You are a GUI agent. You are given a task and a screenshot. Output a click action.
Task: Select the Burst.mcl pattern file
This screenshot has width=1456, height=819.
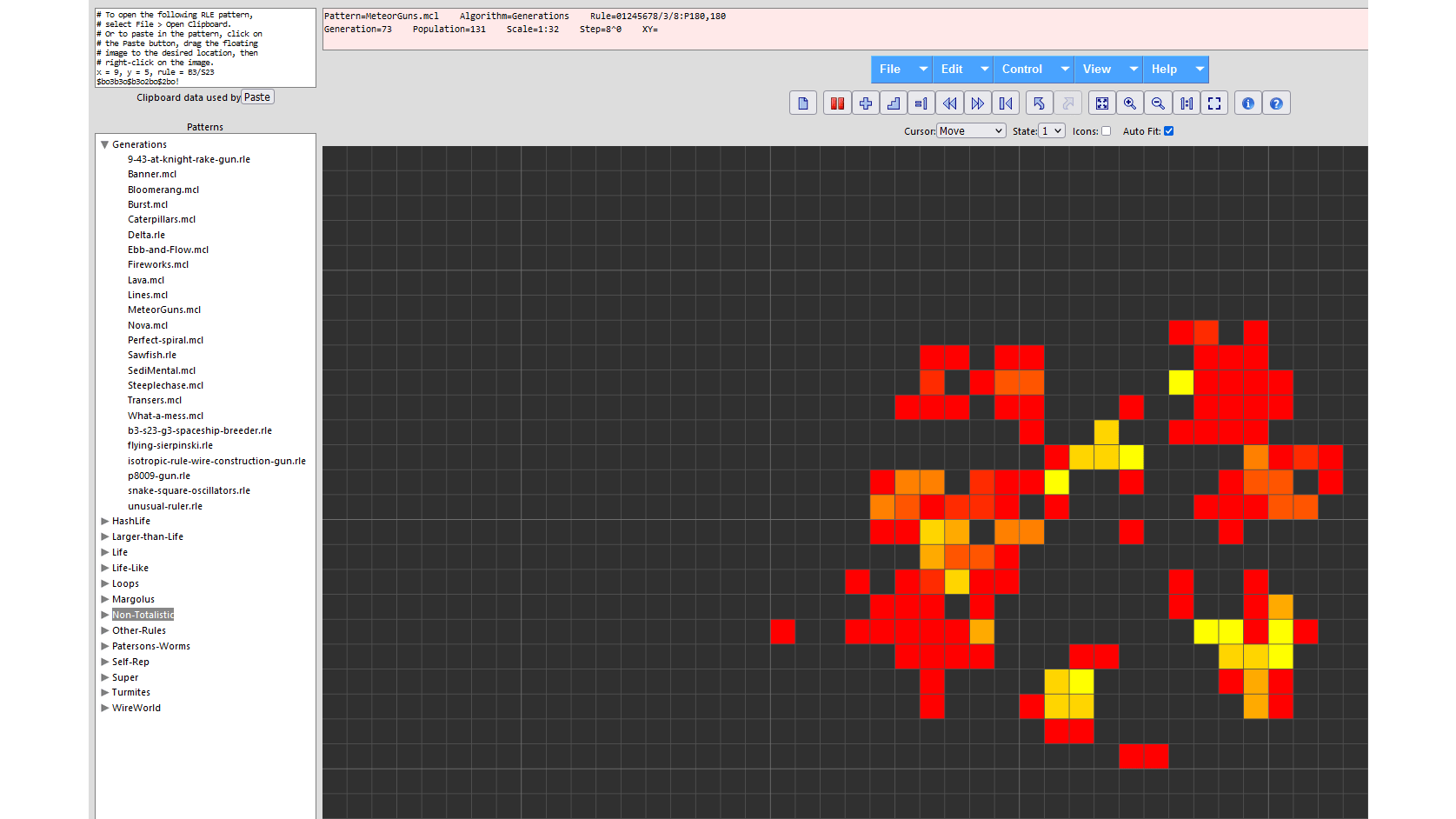click(148, 205)
